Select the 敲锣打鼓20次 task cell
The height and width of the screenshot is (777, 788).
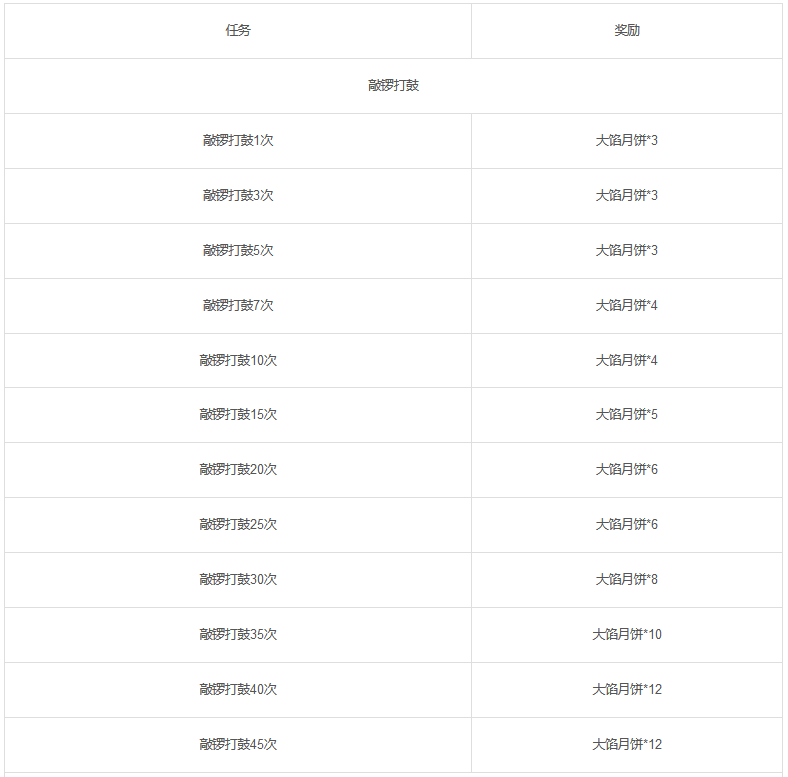pos(238,470)
